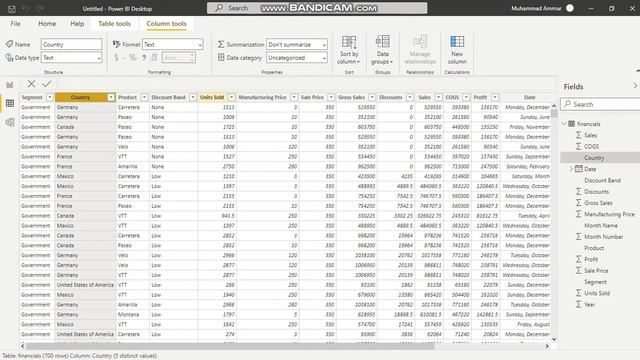Select the Data view icon
The width and height of the screenshot is (640, 360).
click(10, 103)
